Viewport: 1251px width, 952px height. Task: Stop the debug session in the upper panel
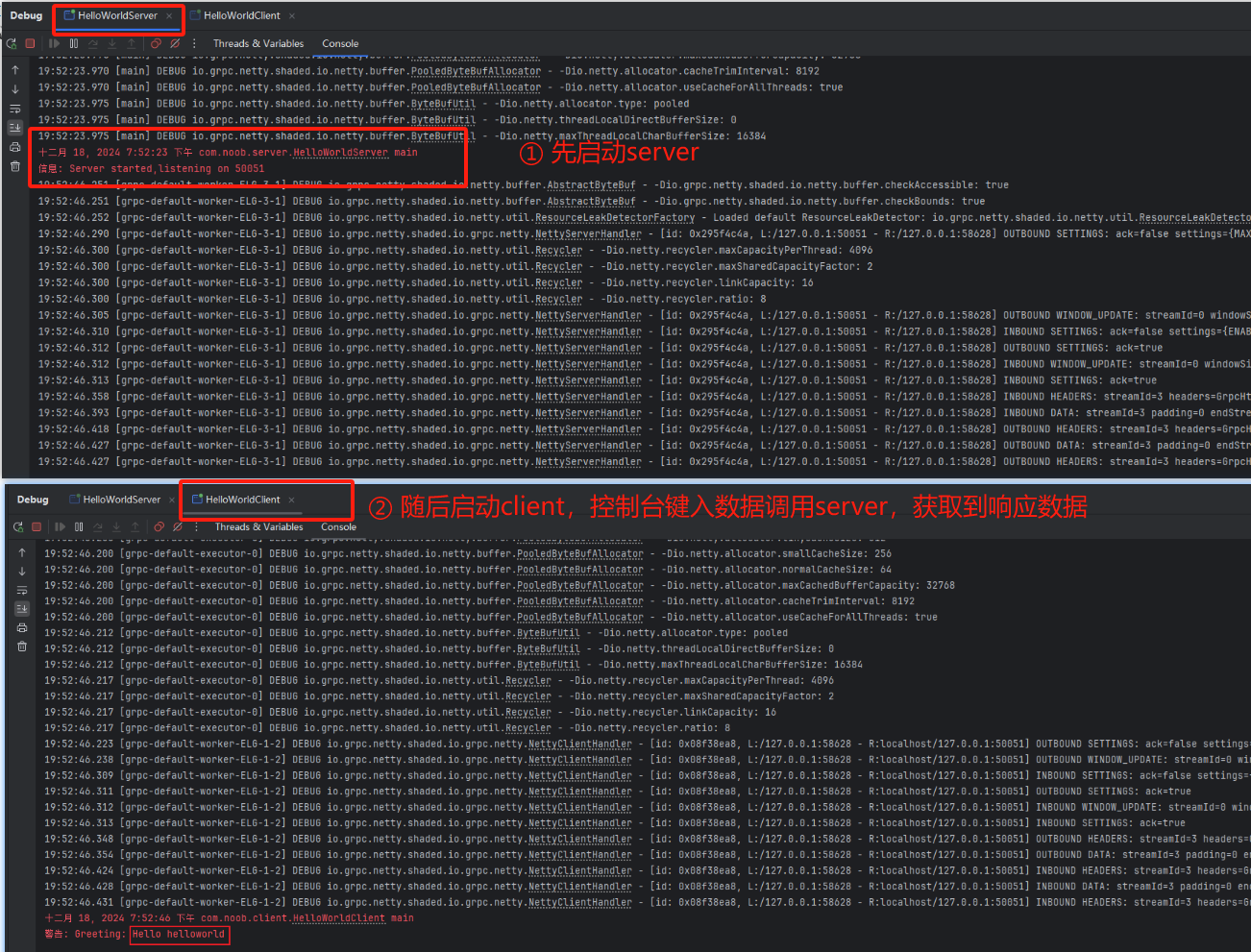pyautogui.click(x=30, y=43)
